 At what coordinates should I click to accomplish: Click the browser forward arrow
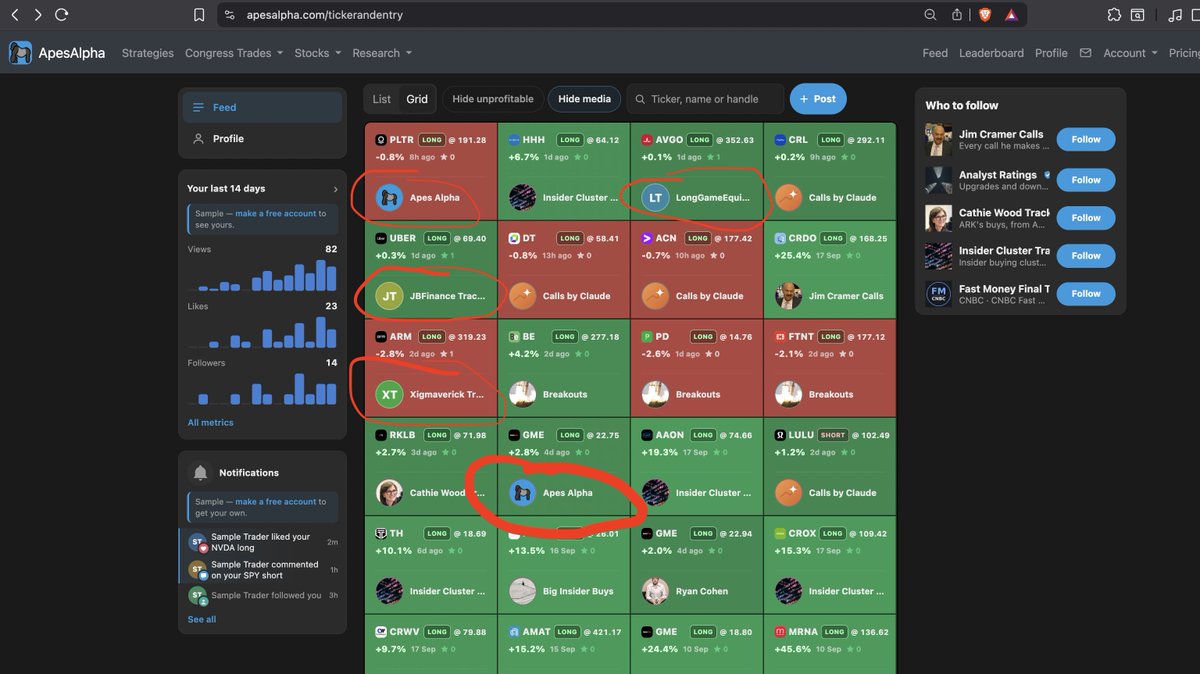click(x=38, y=15)
